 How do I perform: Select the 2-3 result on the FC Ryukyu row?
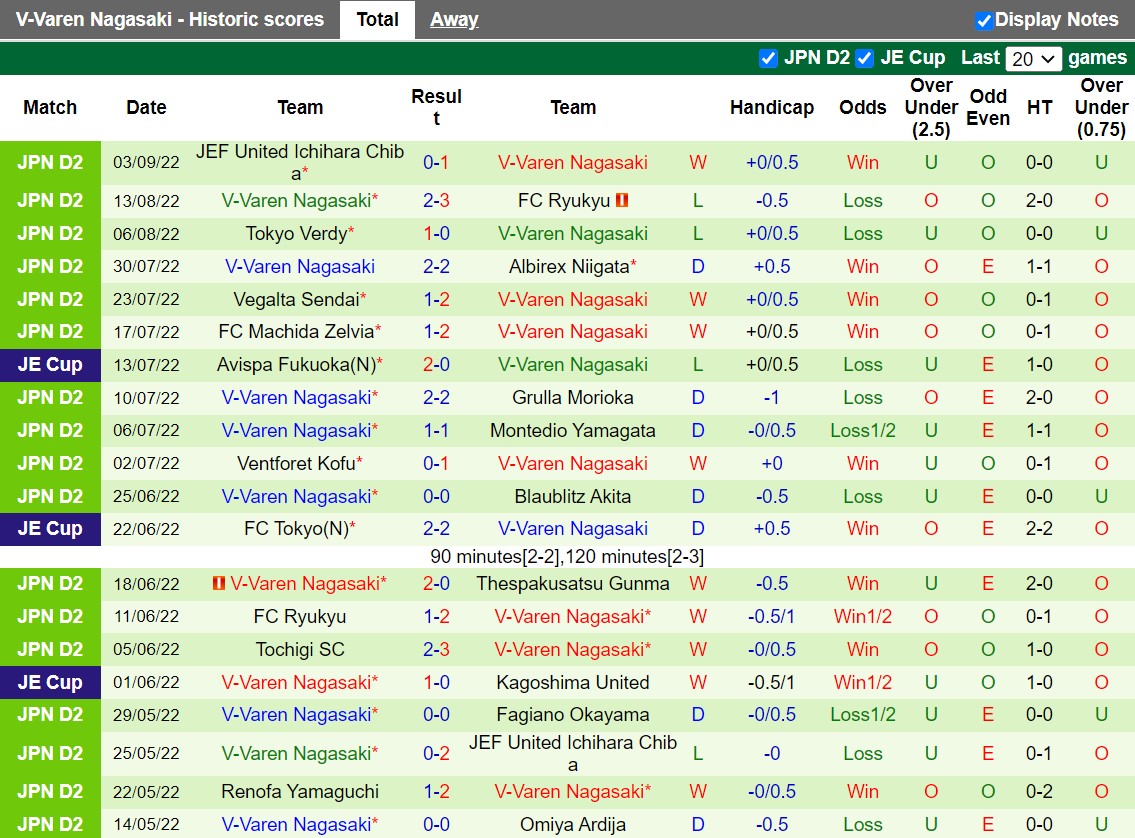[436, 200]
